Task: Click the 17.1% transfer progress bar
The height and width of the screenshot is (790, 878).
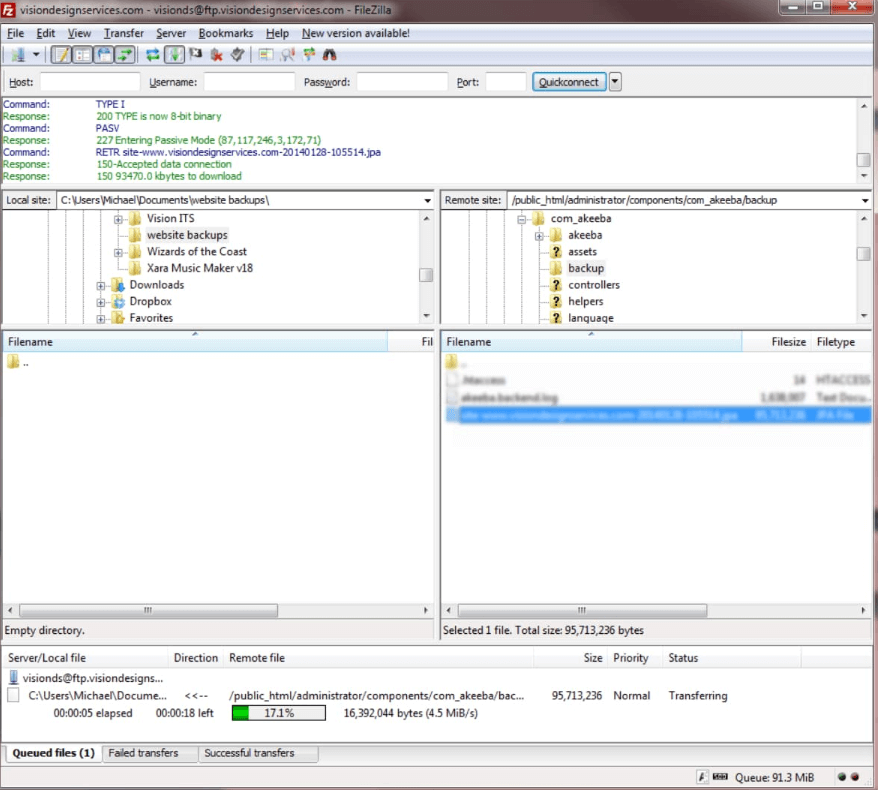Action: [278, 713]
